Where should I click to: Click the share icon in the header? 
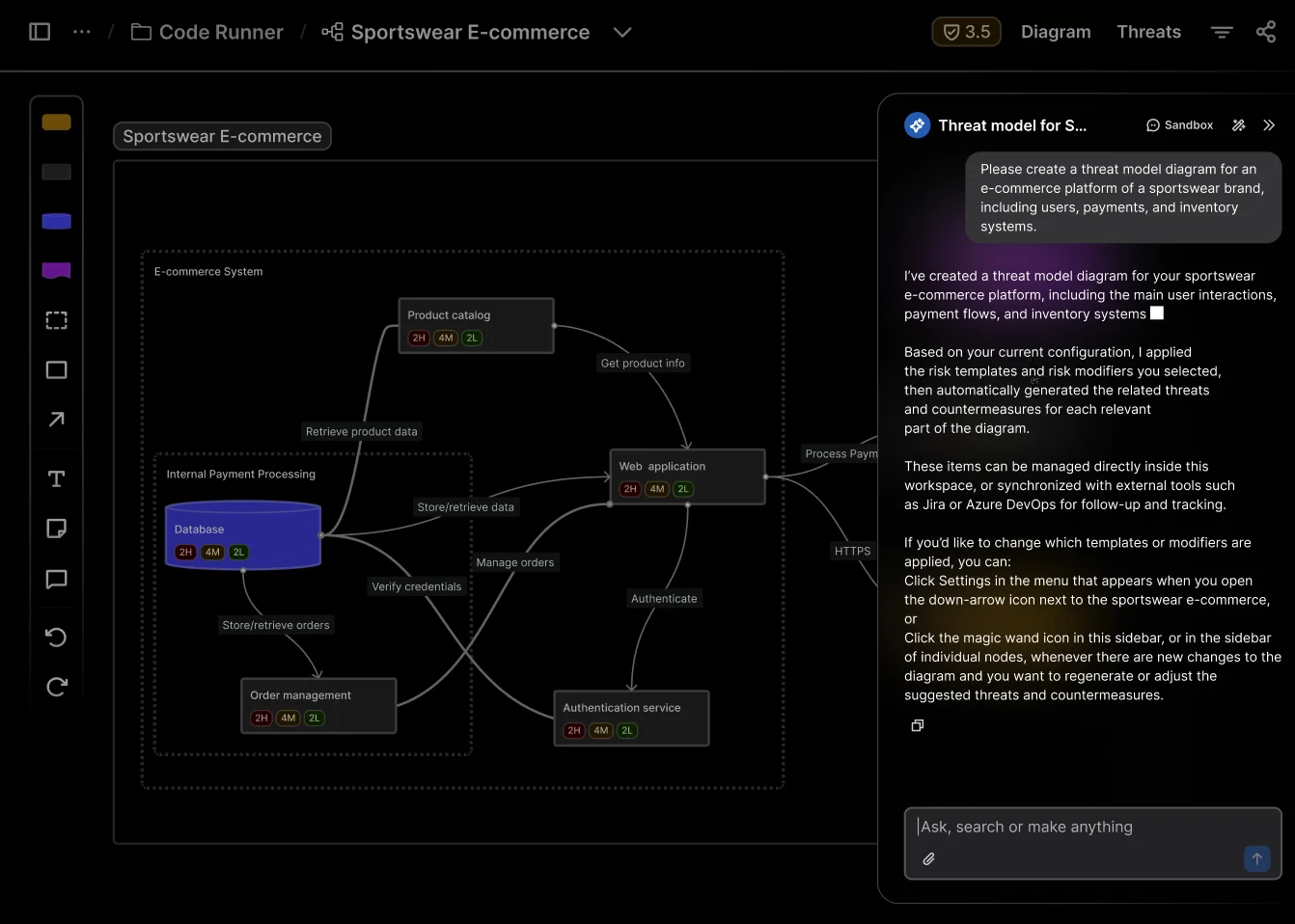tap(1266, 32)
